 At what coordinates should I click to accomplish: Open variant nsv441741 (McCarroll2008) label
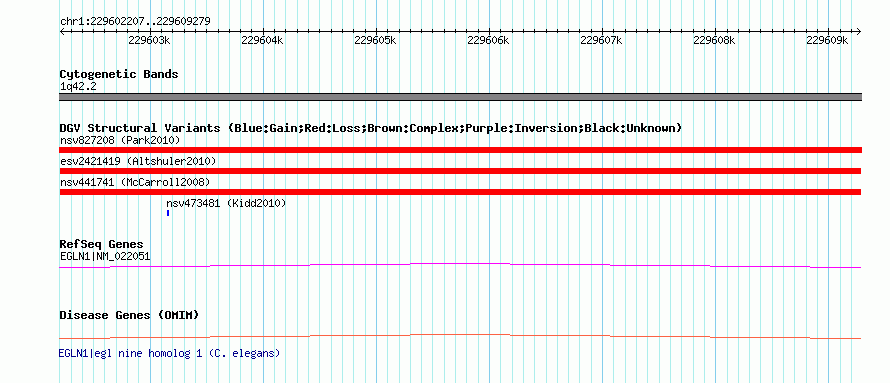[135, 182]
